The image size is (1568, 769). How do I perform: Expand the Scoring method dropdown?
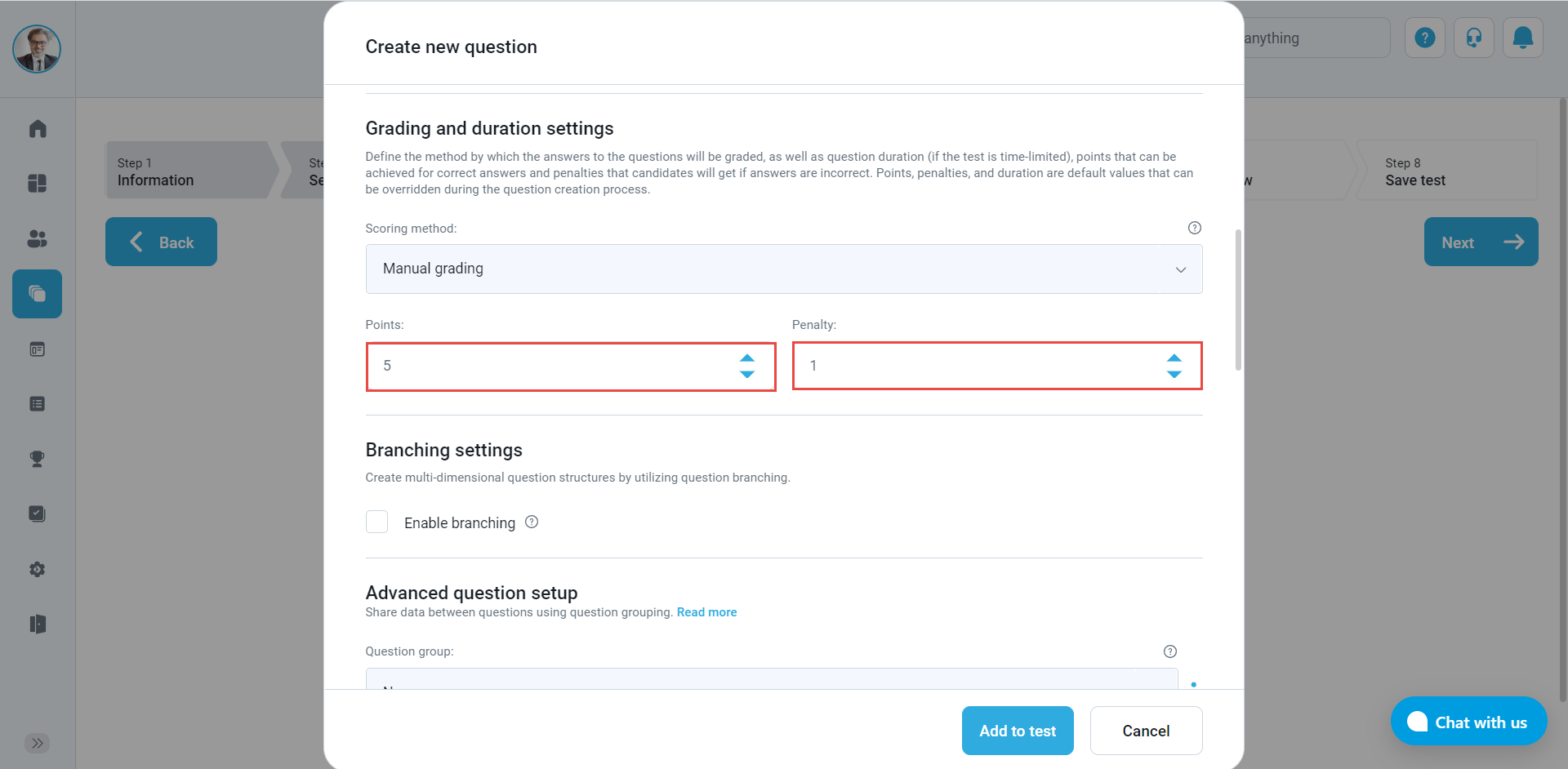click(783, 269)
